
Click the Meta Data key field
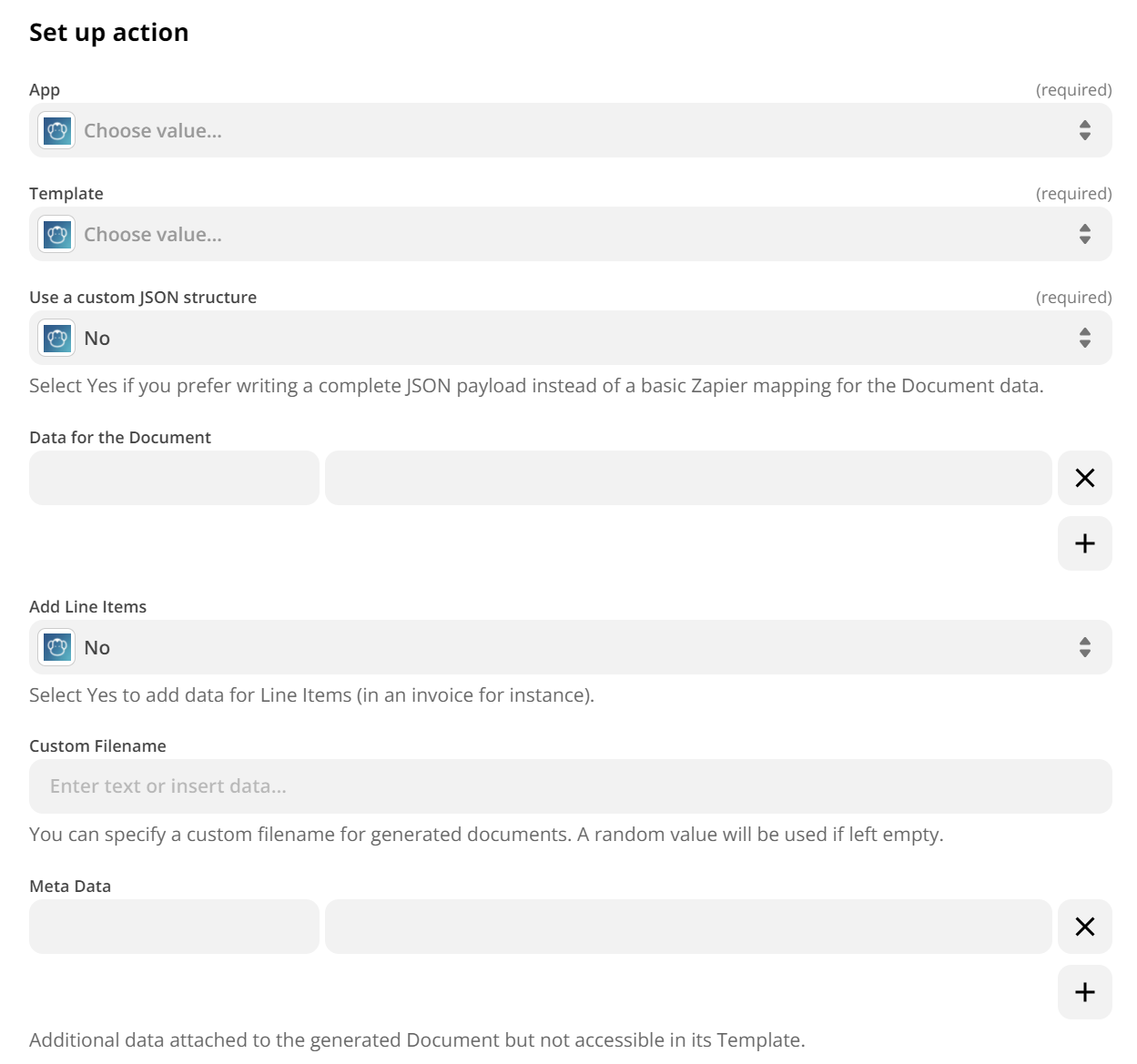click(x=174, y=927)
